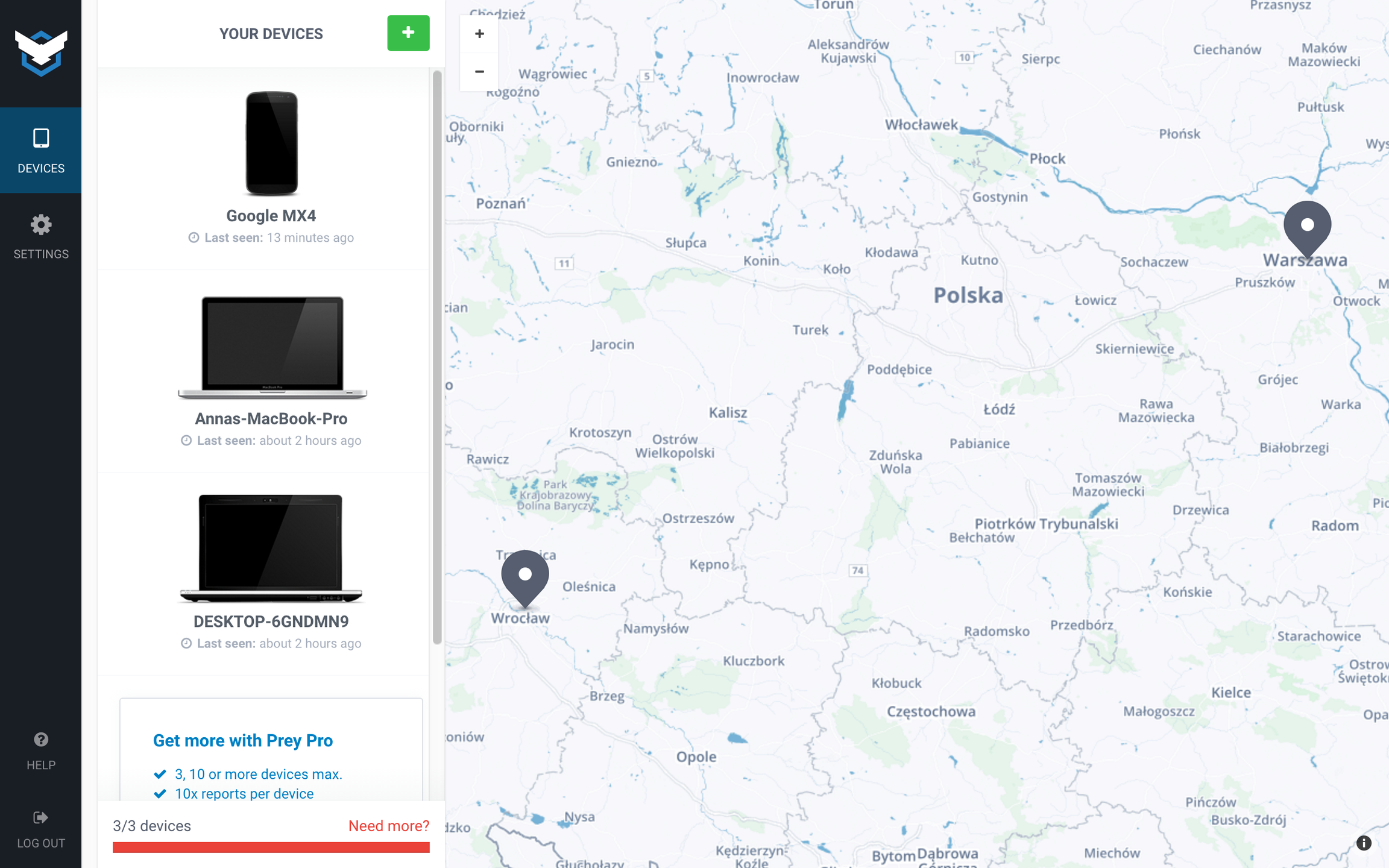Click the map pin near Wrocław
Screen dimensions: 1389x868
tap(525, 579)
